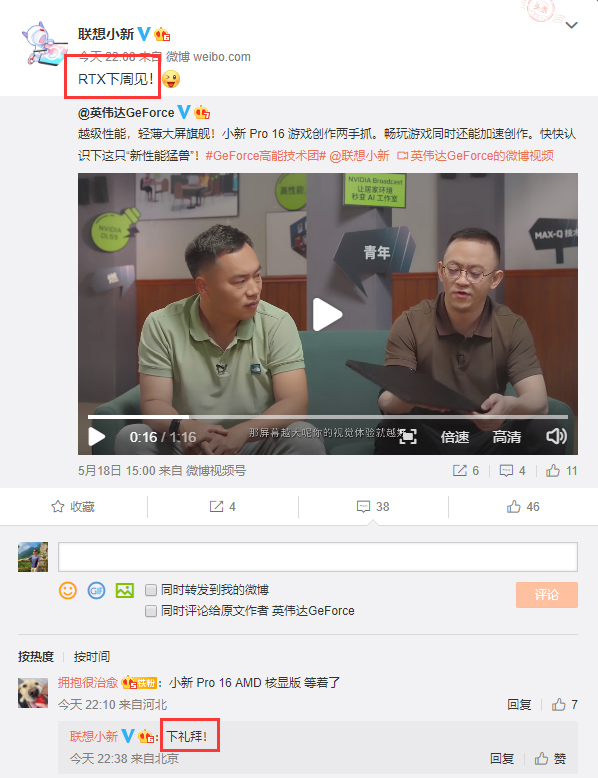The image size is (598, 778).
Task: Play the video with center play button
Action: pos(327,315)
